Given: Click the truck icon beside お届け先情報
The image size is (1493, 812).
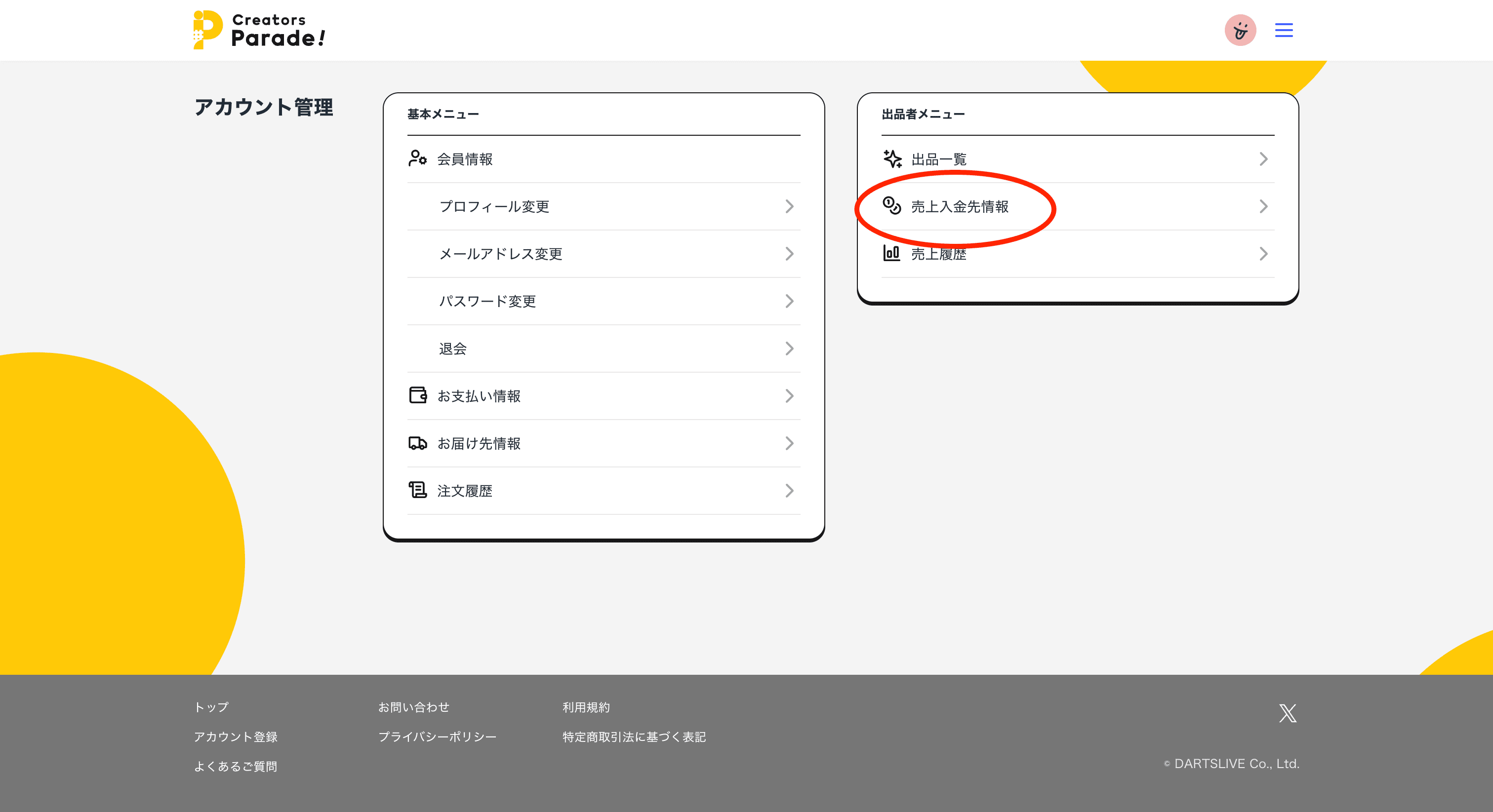Looking at the screenshot, I should [x=418, y=444].
